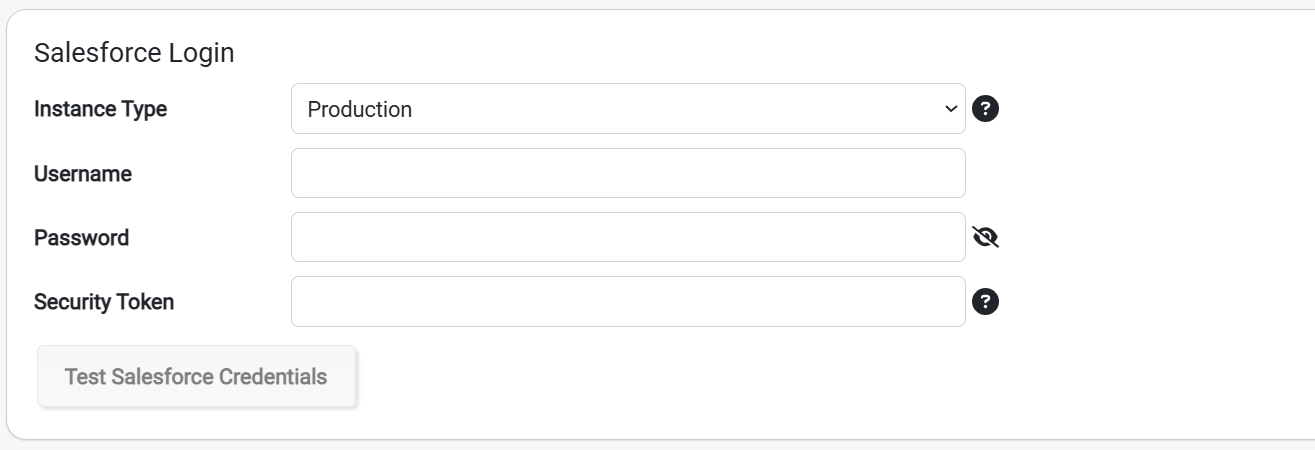The height and width of the screenshot is (450, 1315).
Task: Show password text using the eye-slash icon
Action: [986, 237]
